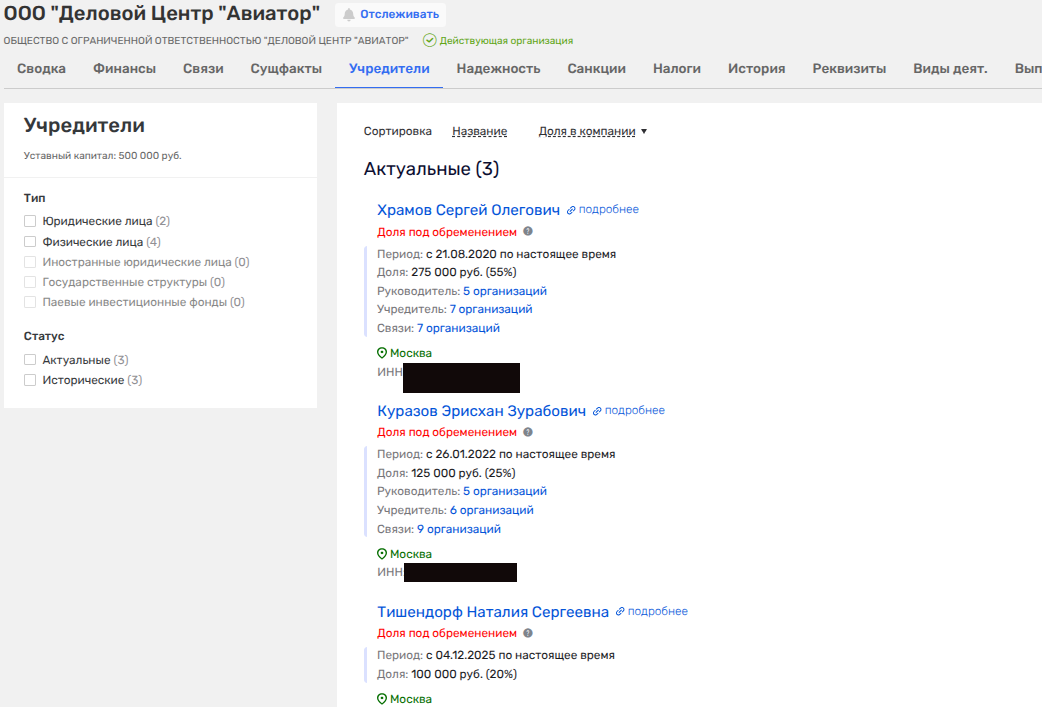Open Куразов's 9 организаций Связи link

point(458,529)
